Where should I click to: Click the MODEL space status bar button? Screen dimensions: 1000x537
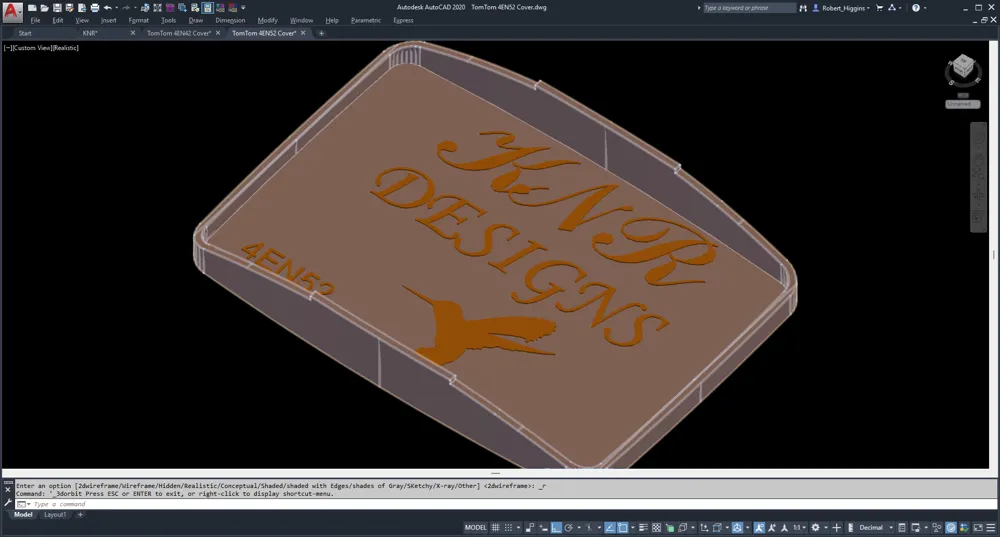(x=475, y=527)
